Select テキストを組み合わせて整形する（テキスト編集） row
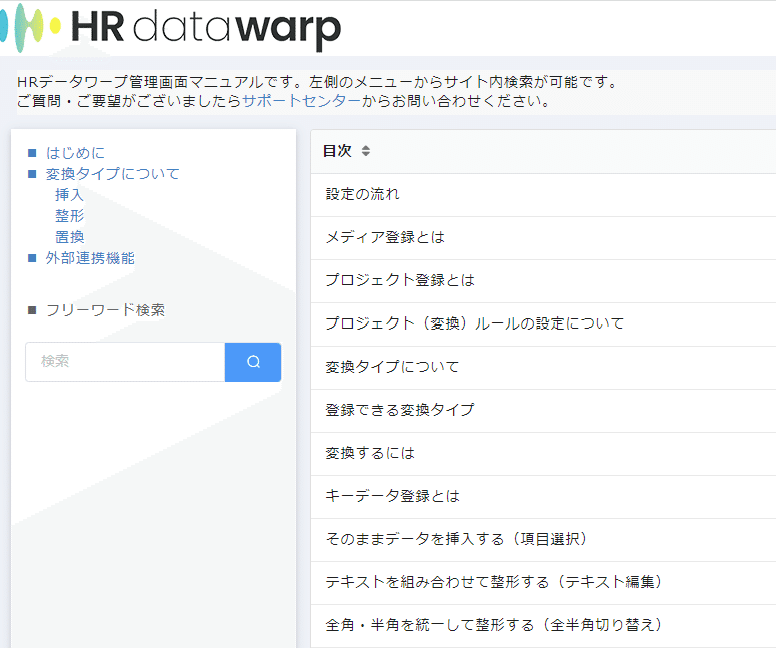The height and width of the screenshot is (648, 776). pos(543,583)
